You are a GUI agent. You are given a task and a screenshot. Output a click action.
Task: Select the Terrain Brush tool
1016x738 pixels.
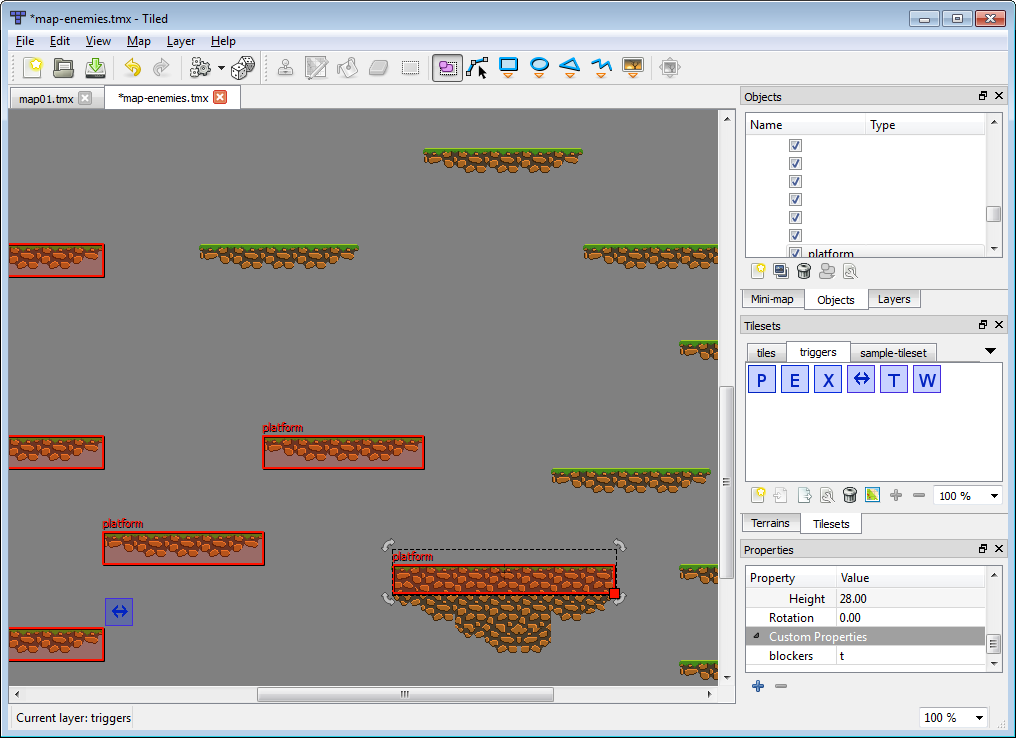pyautogui.click(x=316, y=67)
